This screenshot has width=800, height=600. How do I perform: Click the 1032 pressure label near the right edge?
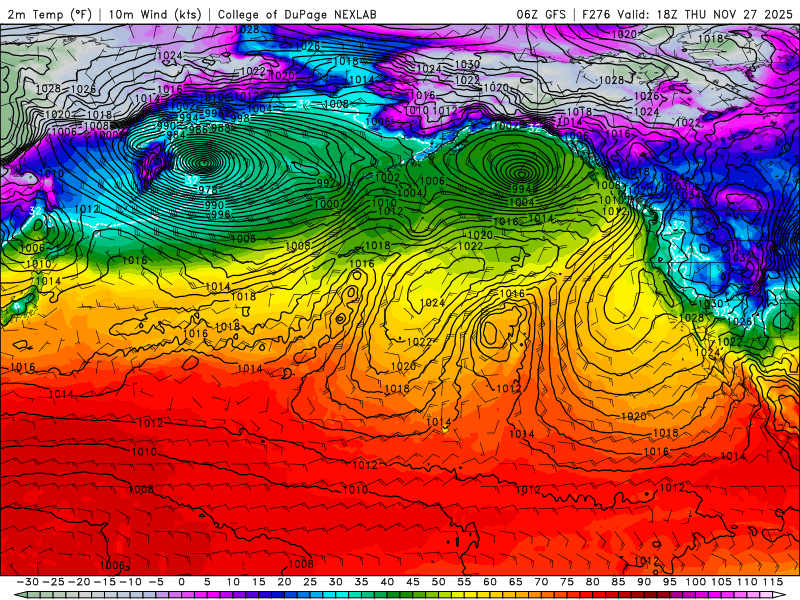point(739,258)
